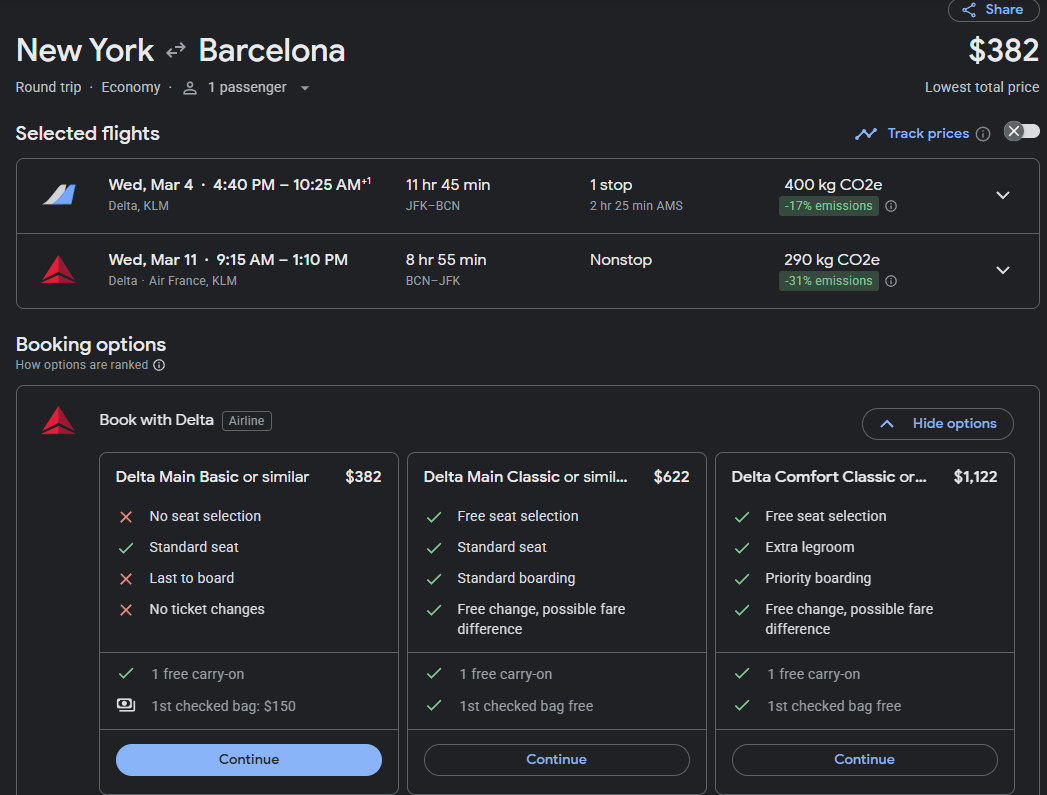Click the Airline tag next to Book with Delta
The image size is (1047, 795).
pos(246,421)
